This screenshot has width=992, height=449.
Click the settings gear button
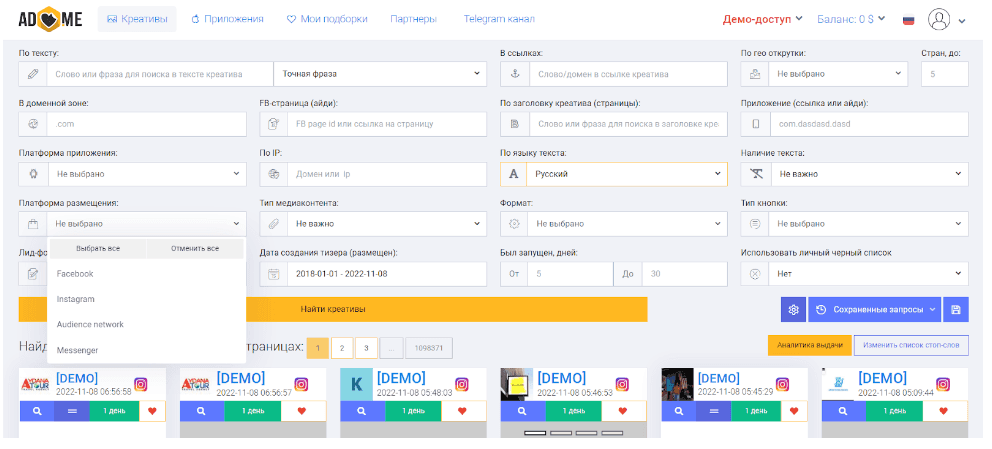click(793, 310)
